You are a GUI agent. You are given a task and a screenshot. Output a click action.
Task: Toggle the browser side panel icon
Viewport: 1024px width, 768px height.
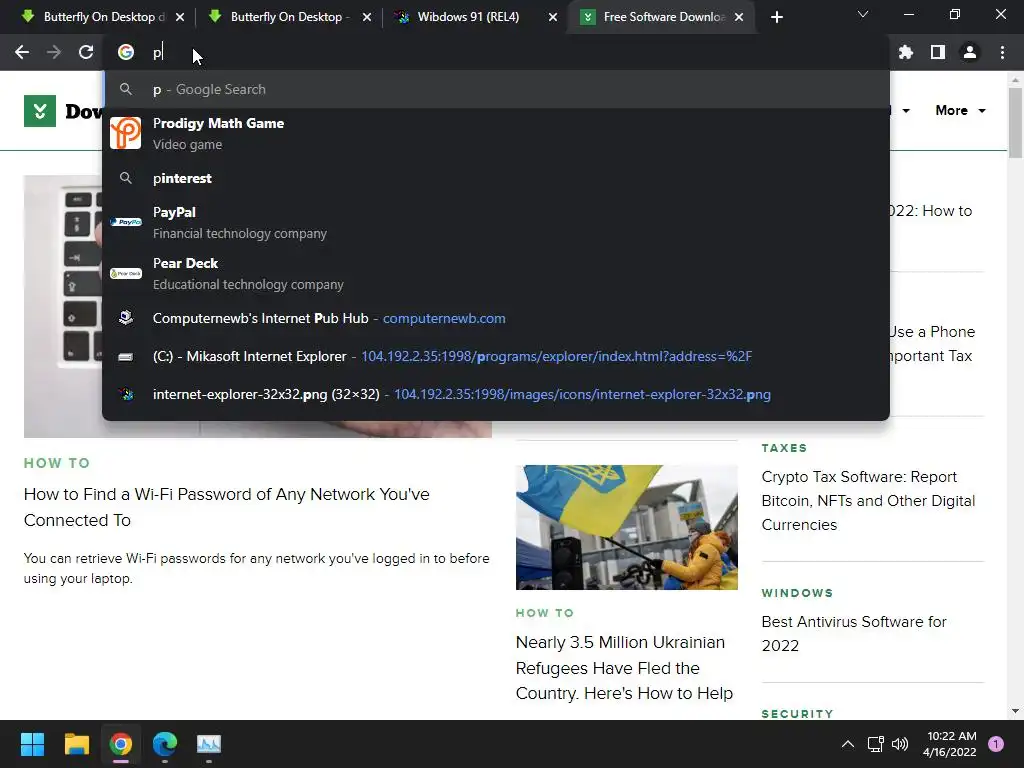(938, 52)
